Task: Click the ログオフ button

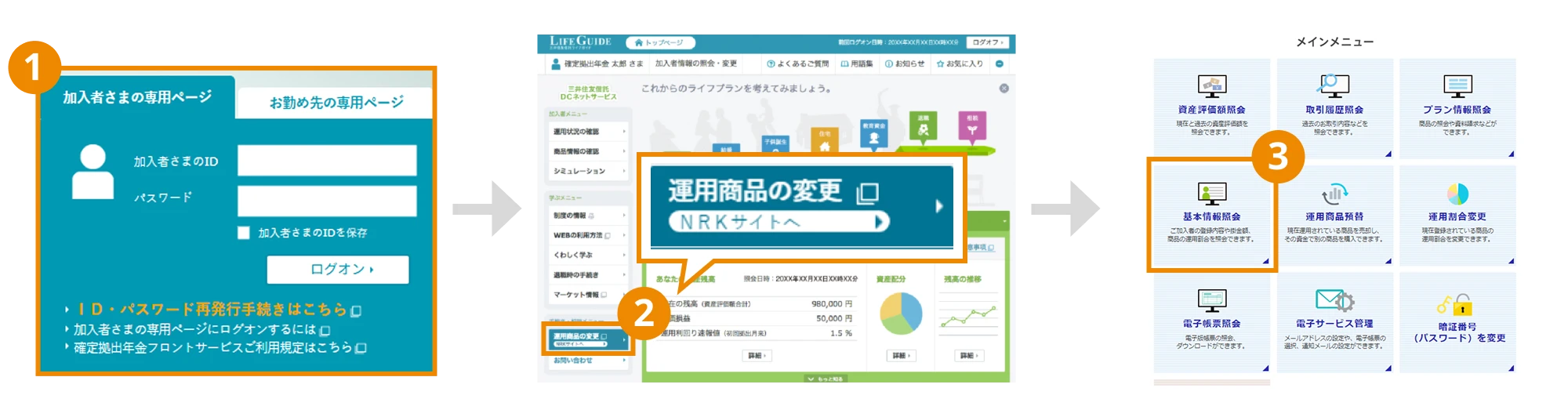Action: tap(987, 42)
